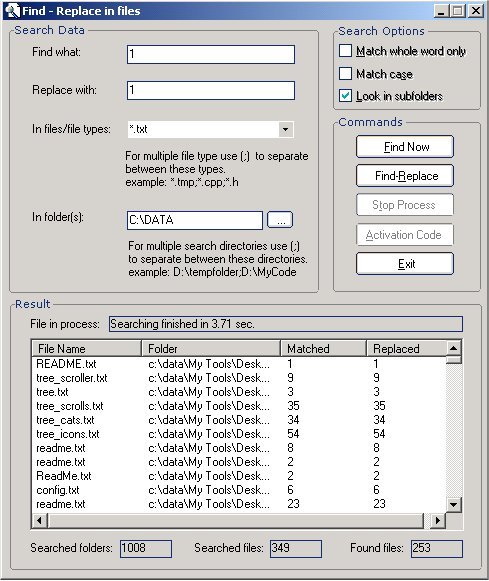Click the In folder(s) path field
This screenshot has height=581, width=489.
click(x=195, y=220)
